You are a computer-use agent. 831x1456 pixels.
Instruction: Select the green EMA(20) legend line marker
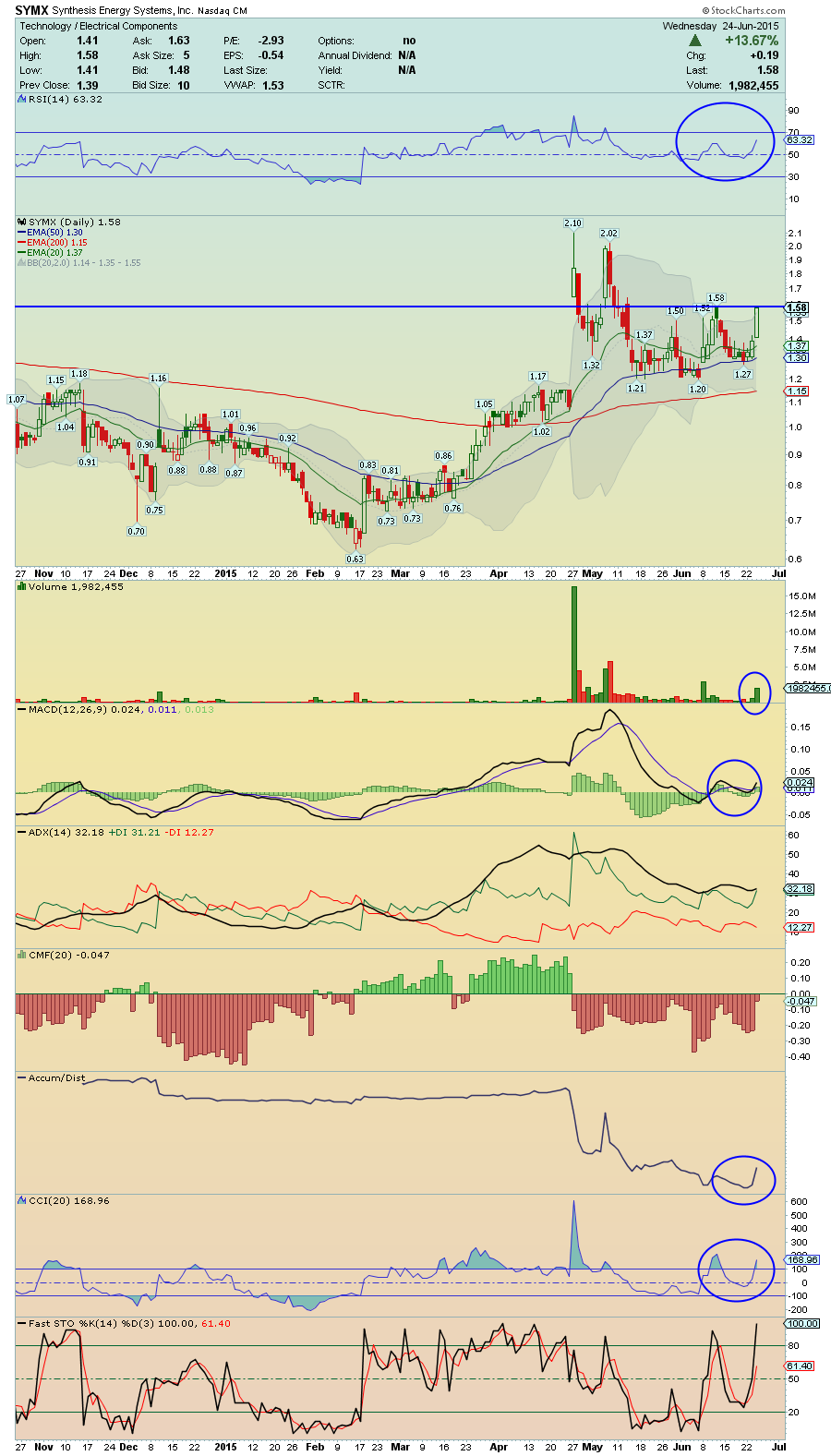(21, 253)
